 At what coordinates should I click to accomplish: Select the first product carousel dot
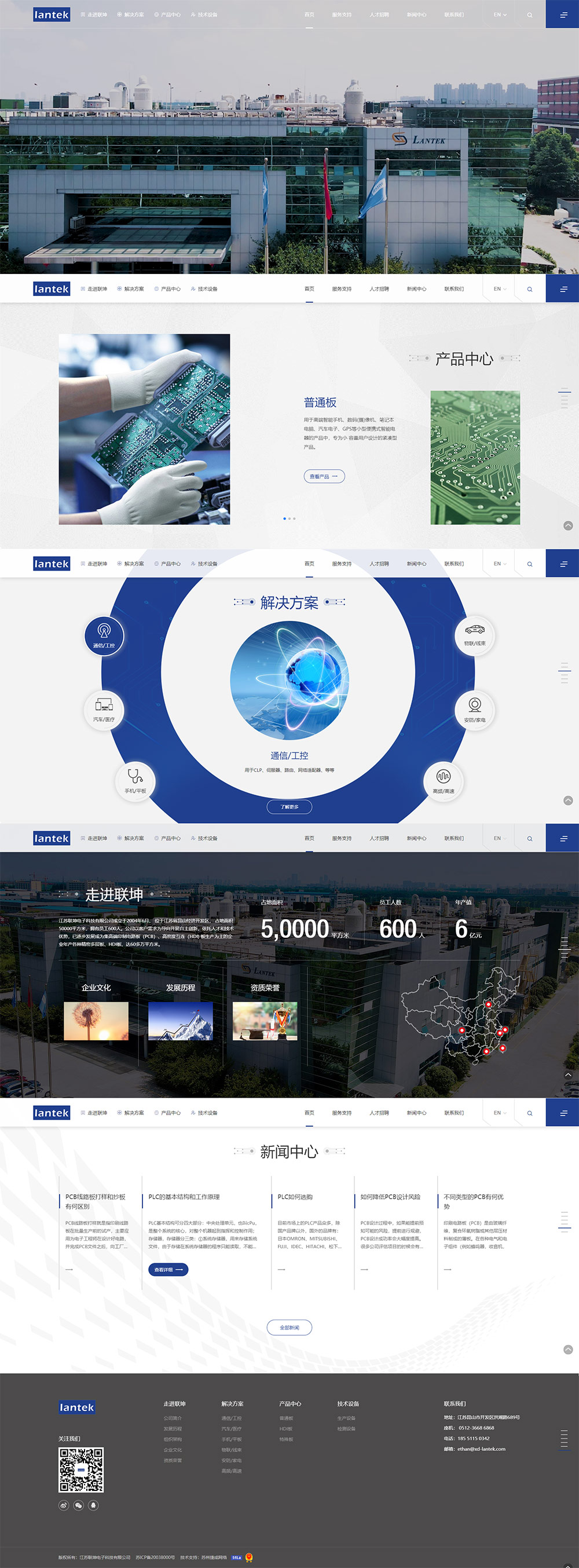(285, 518)
